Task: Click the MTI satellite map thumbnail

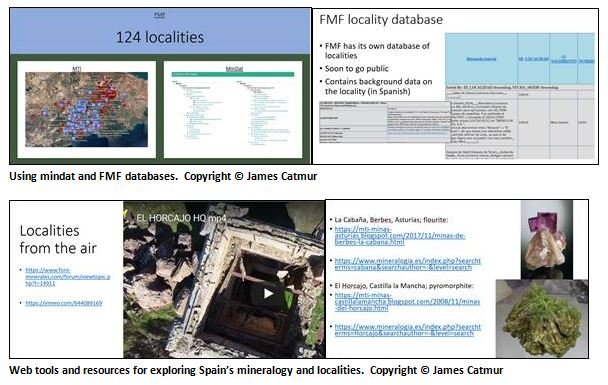Action: (86, 109)
